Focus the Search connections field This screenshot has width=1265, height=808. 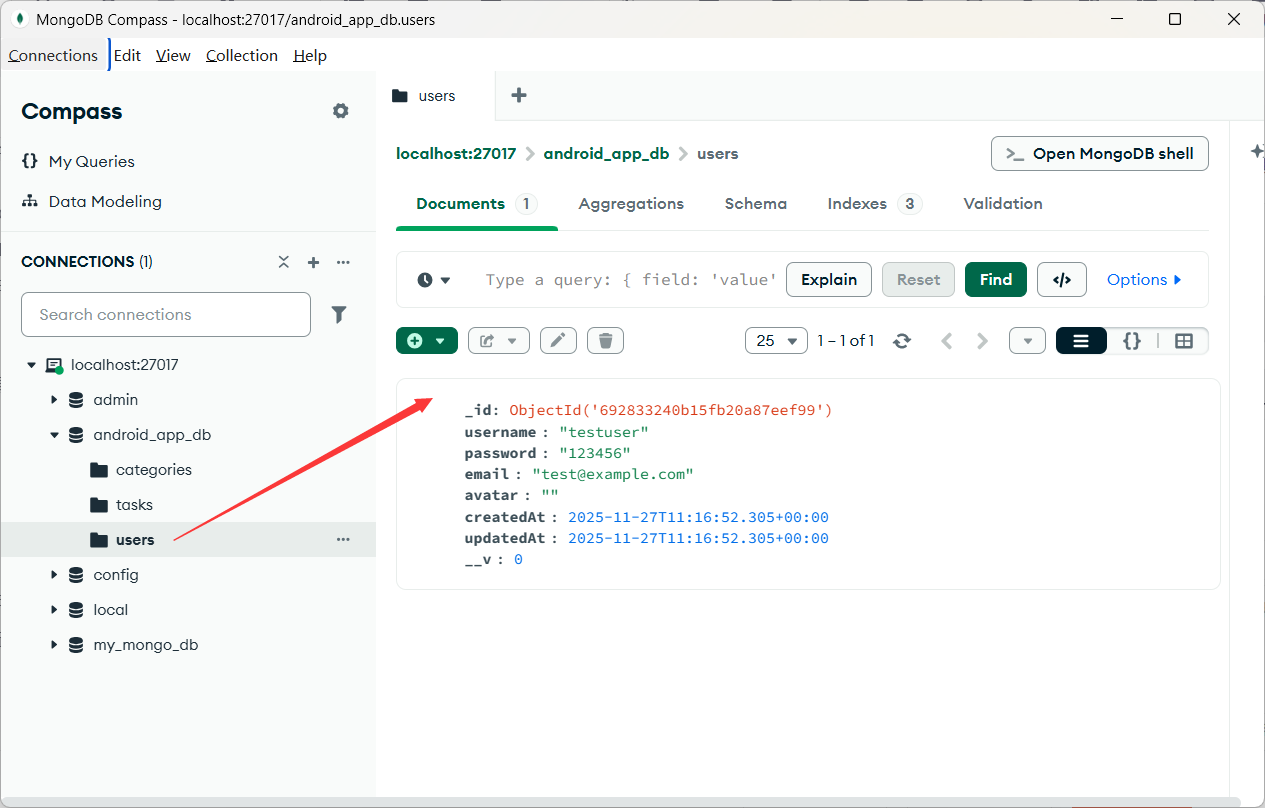coord(166,314)
